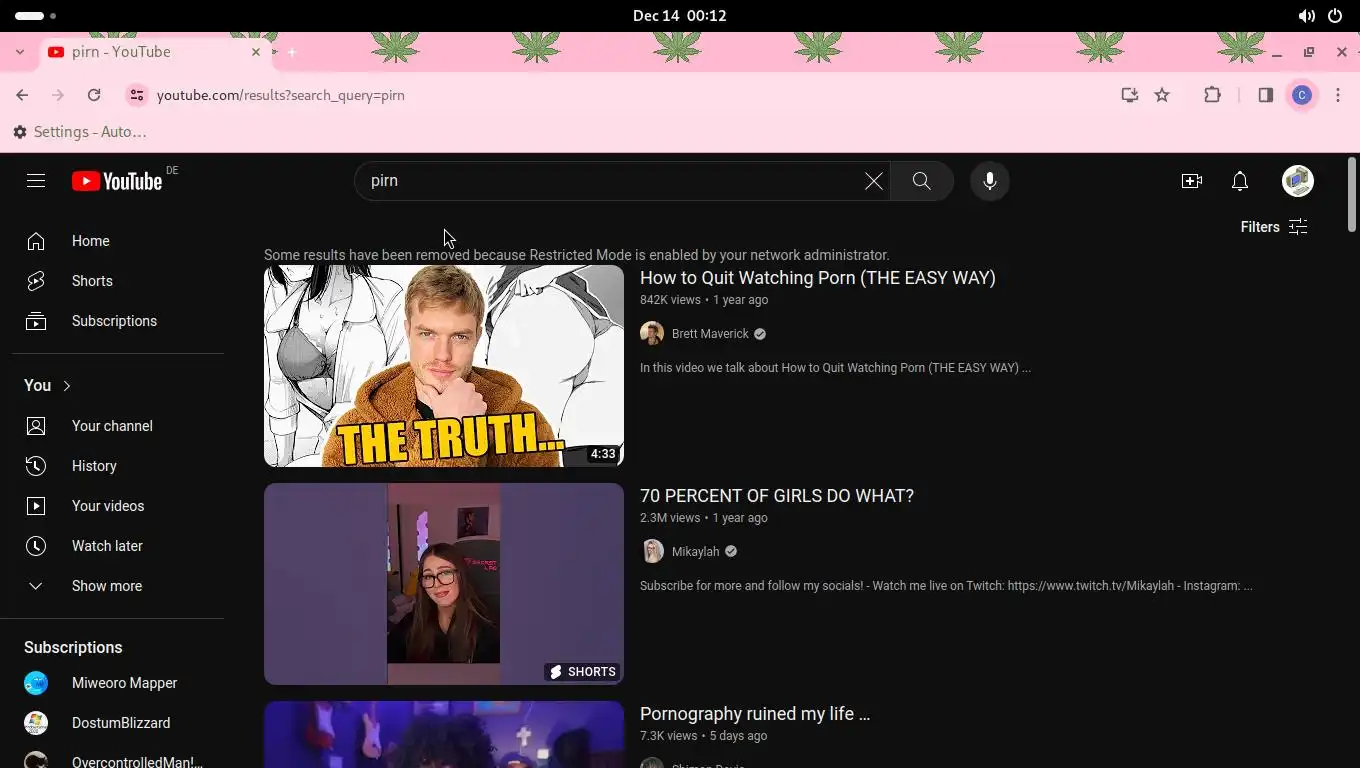Screen dimensions: 1360x768
Task: Open Shorts in the sidebar
Action: (x=118, y=281)
